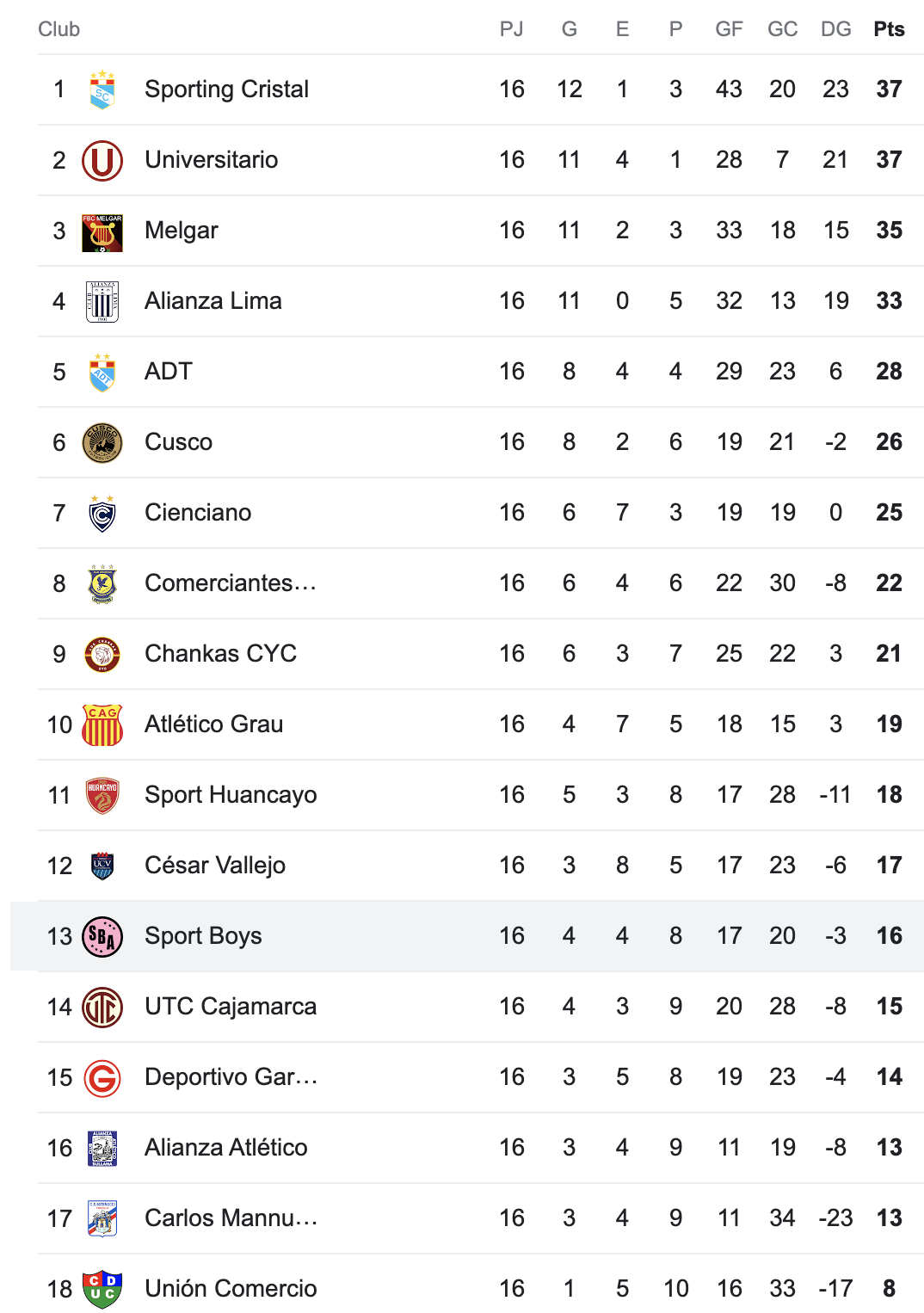
Task: Click the Alianza Lima crest icon
Action: coord(102,301)
